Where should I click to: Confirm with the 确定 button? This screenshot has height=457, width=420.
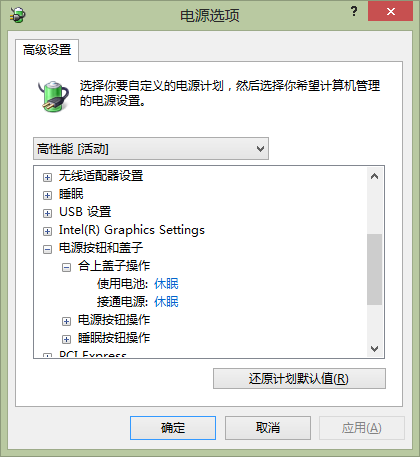pyautogui.click(x=173, y=428)
